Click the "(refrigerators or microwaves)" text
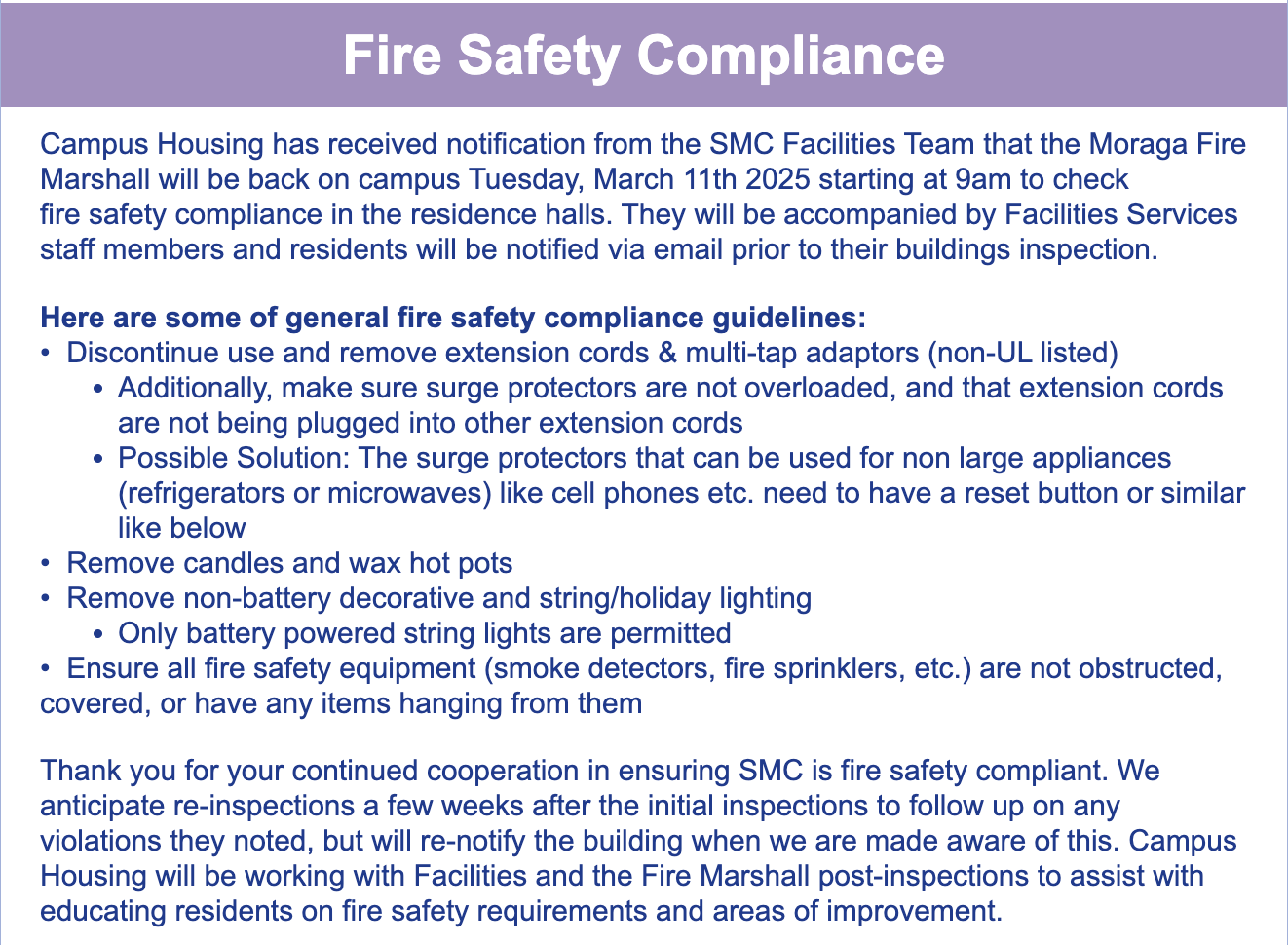The width and height of the screenshot is (1288, 945). pos(304,493)
